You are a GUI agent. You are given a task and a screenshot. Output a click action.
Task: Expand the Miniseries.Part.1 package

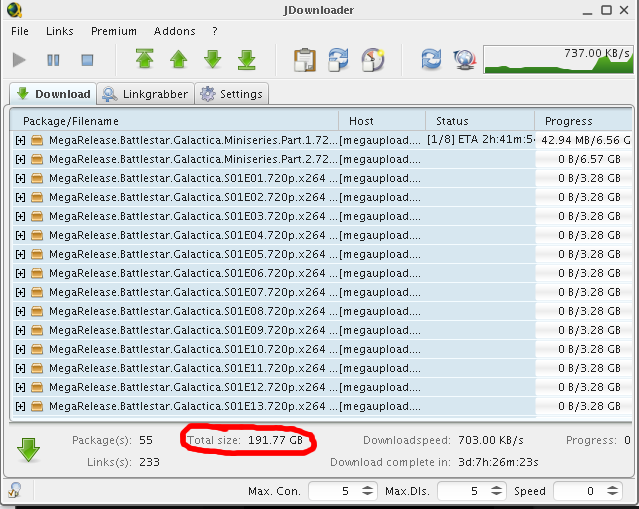[x=20, y=141]
